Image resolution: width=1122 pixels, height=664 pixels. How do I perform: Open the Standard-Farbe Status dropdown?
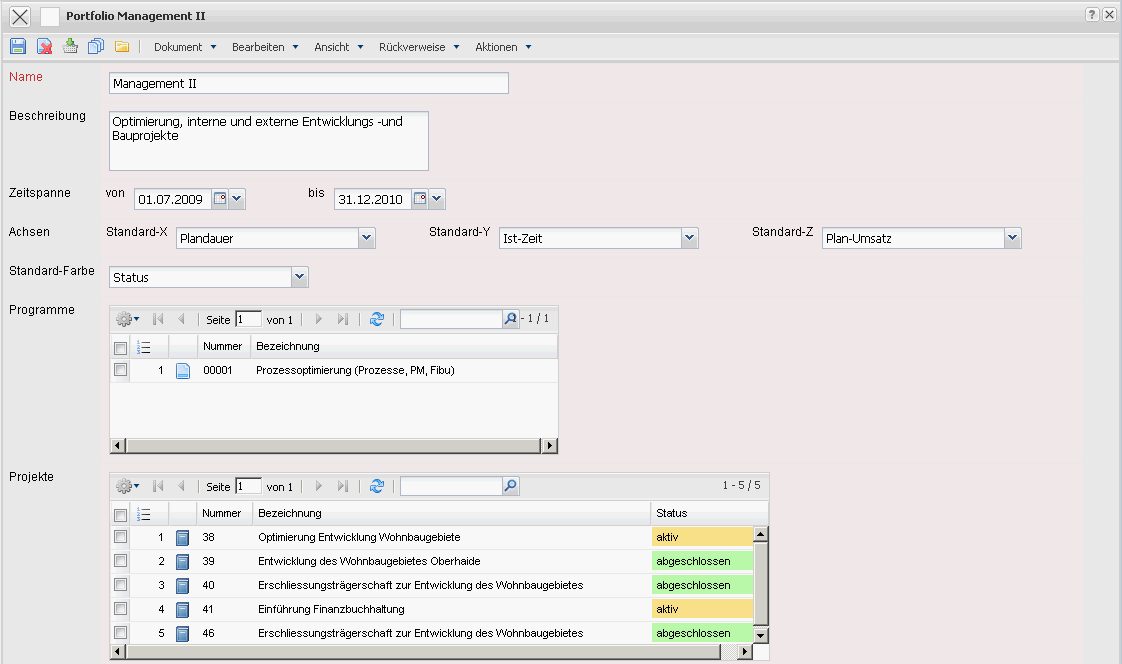(x=299, y=277)
